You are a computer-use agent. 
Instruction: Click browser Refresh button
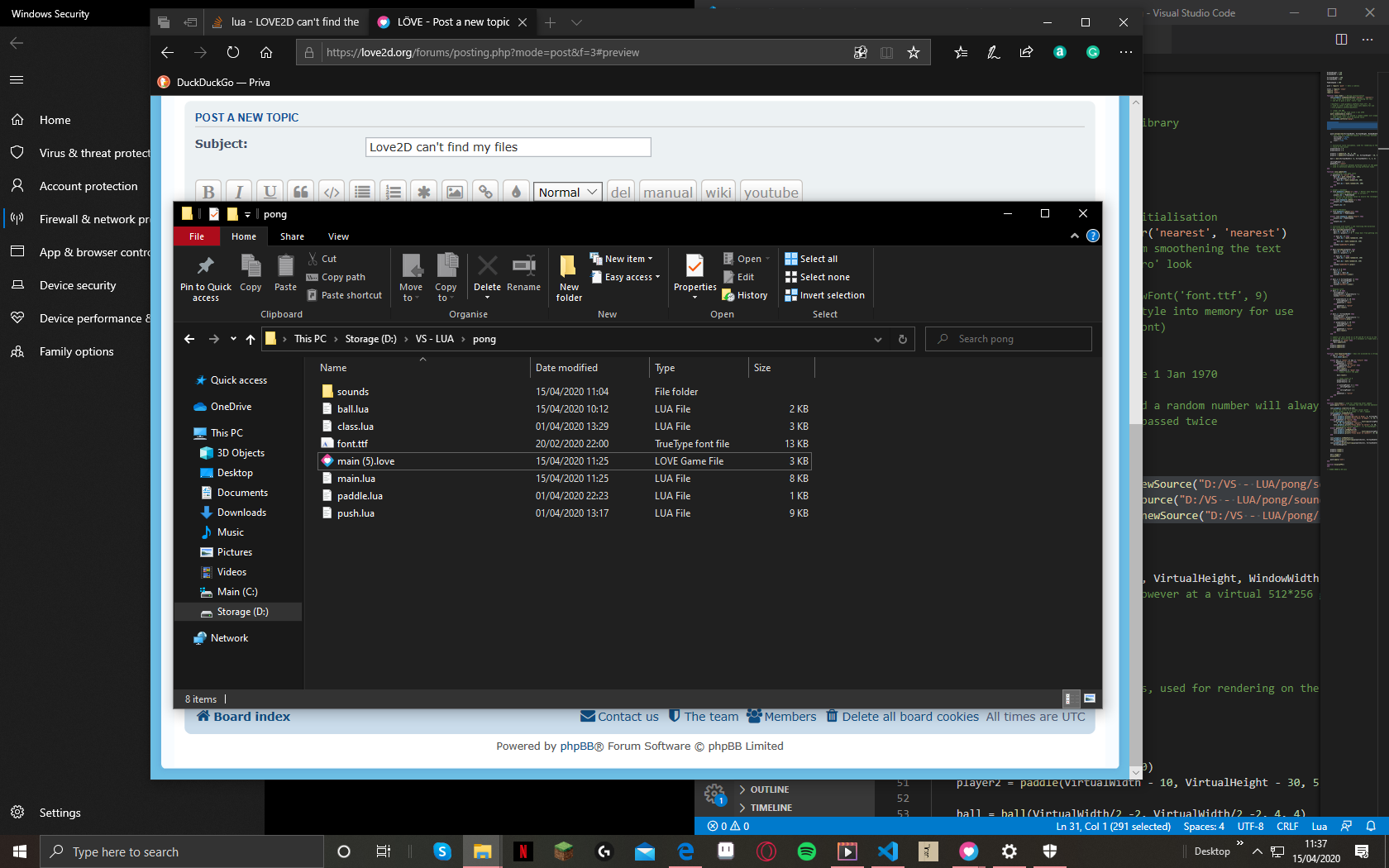point(233,52)
